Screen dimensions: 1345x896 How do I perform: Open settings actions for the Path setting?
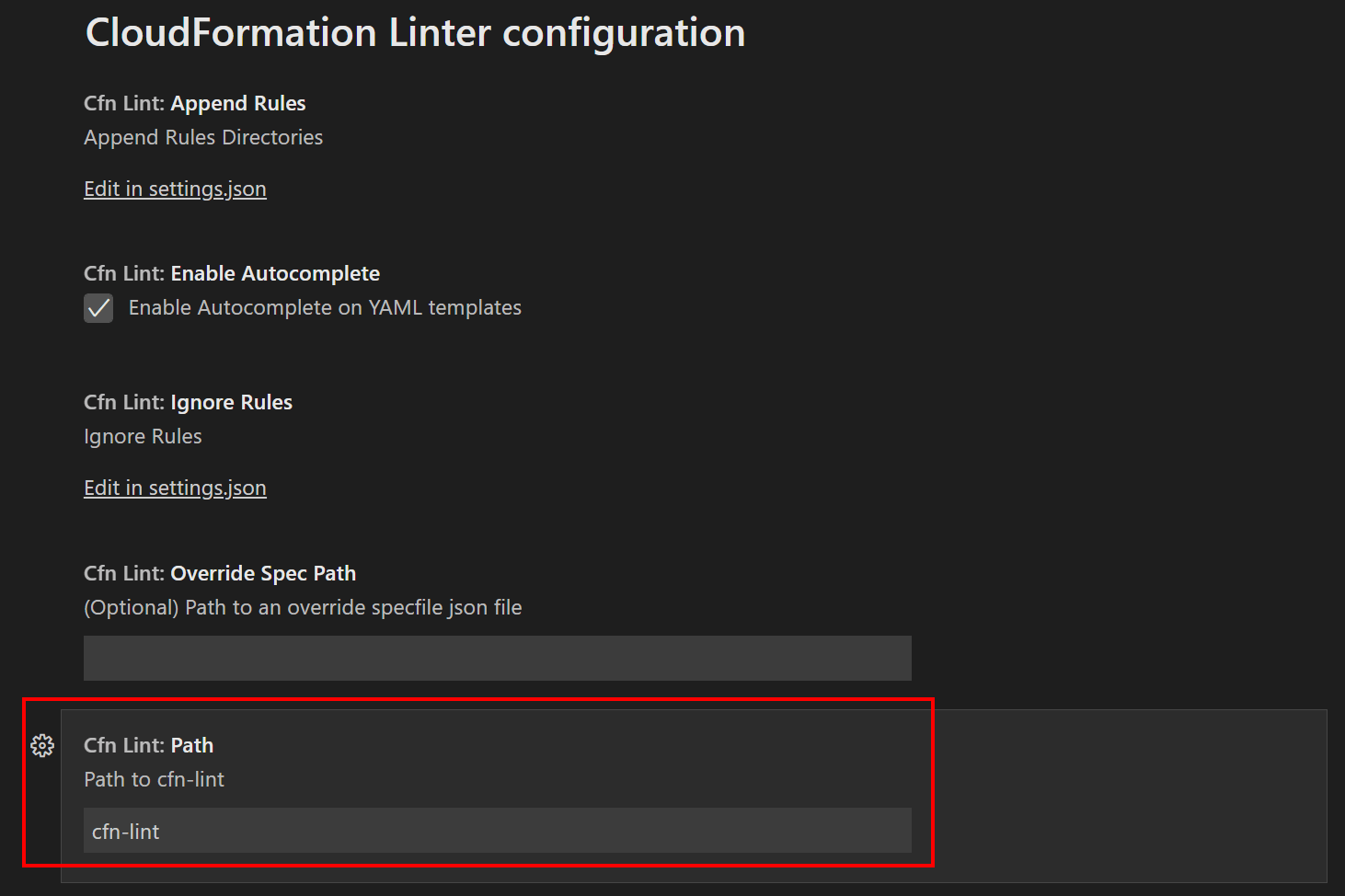42,745
